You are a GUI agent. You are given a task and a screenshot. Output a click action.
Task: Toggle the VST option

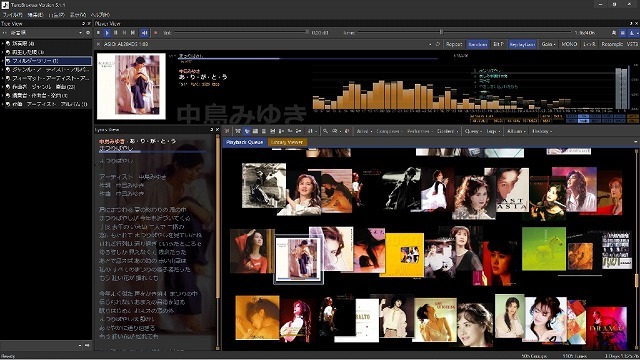click(x=632, y=44)
